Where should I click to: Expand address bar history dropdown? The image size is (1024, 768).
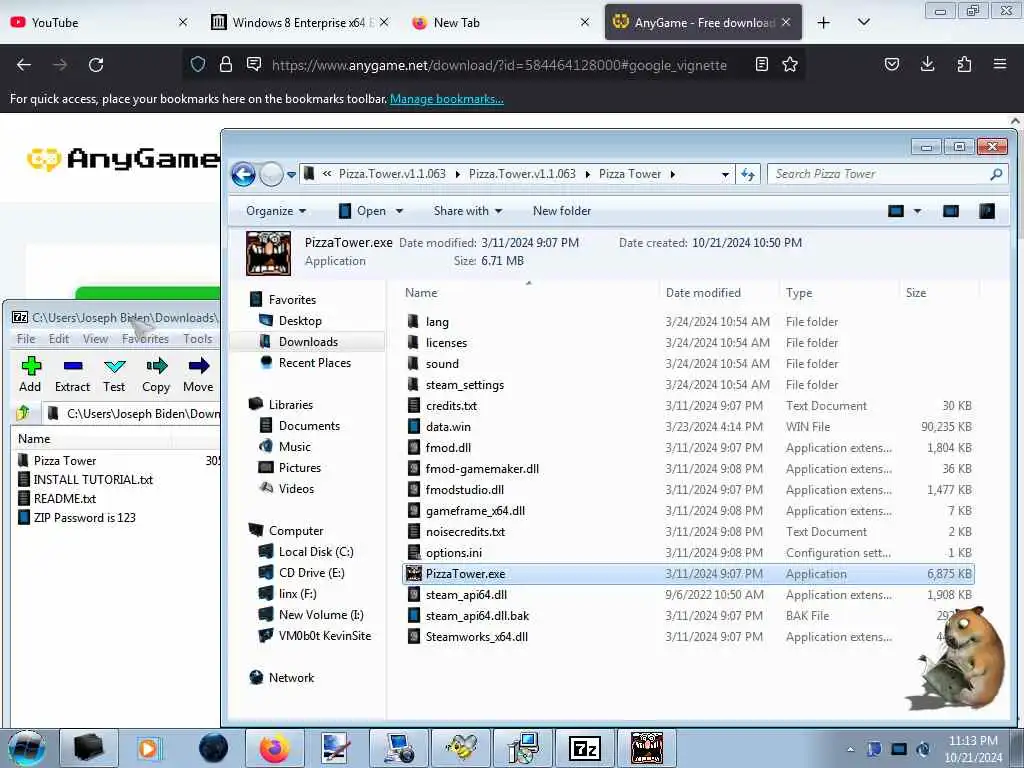click(725, 174)
